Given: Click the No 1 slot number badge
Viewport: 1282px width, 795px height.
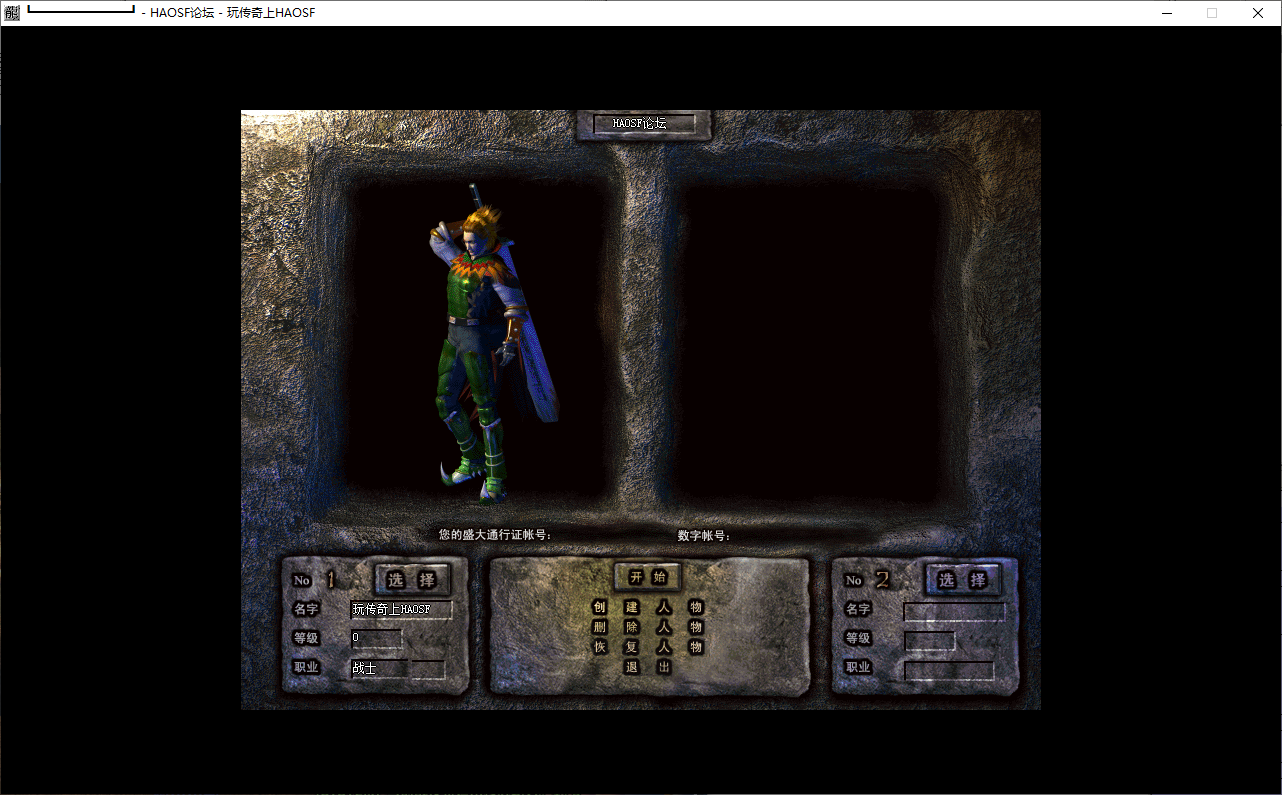Looking at the screenshot, I should point(314,580).
